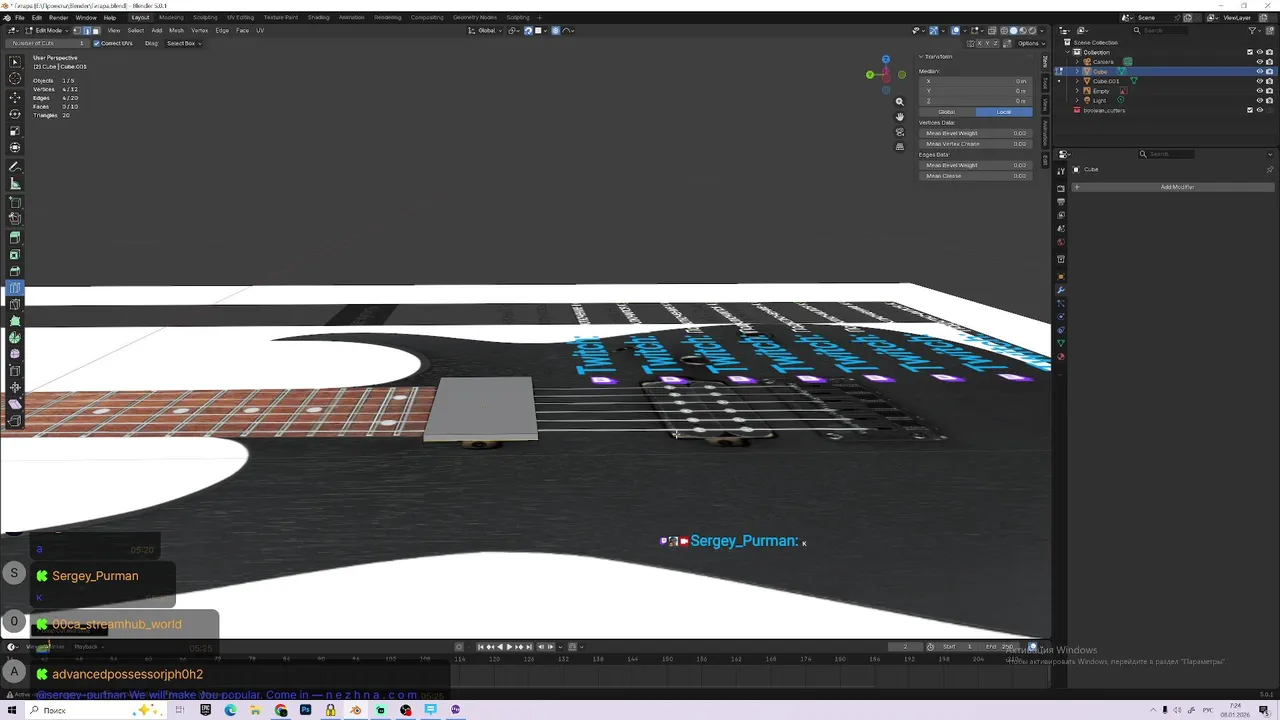Adjust the Mean Crease edge slider

[x=976, y=176]
